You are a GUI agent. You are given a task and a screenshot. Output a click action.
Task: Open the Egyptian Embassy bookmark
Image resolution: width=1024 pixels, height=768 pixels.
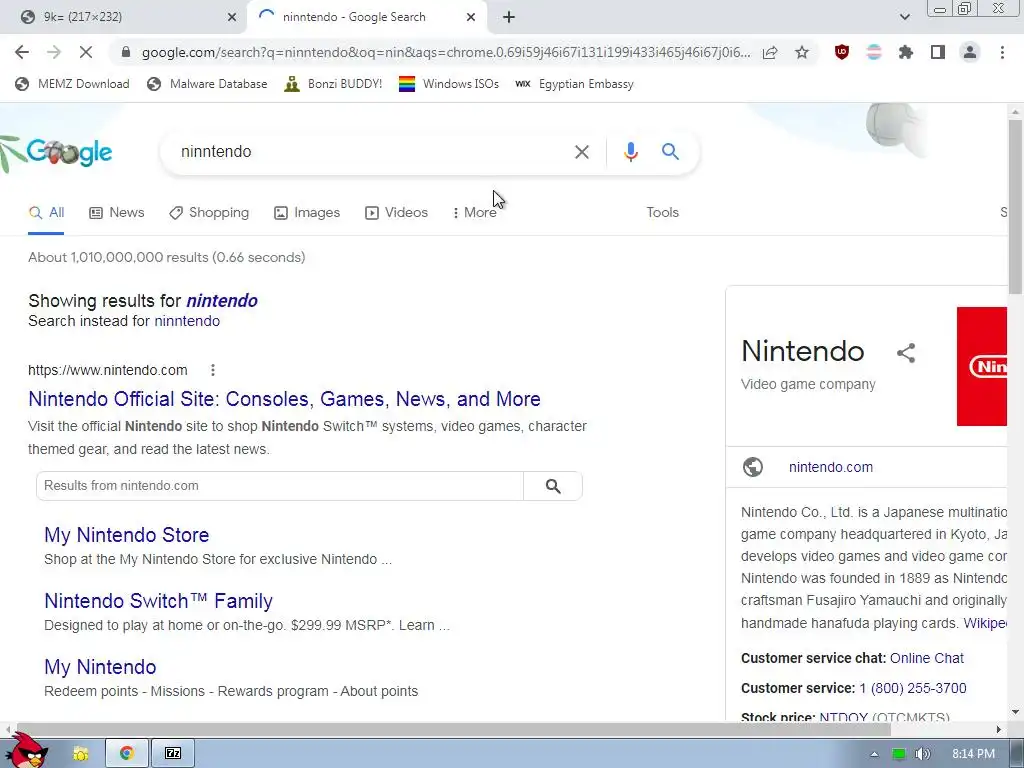(x=574, y=84)
